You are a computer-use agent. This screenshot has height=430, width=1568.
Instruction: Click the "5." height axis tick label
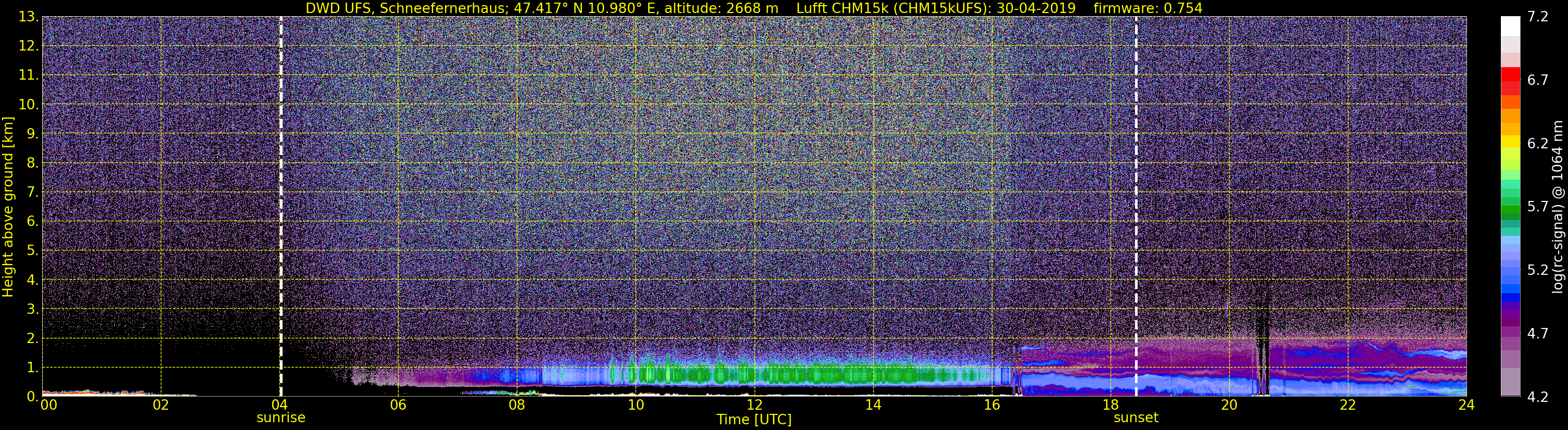[32, 251]
